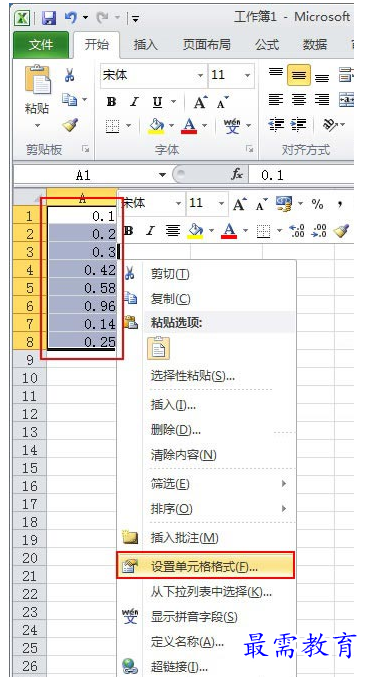
Task: Expand the Name Box dropdown arrow
Action: click(x=162, y=175)
